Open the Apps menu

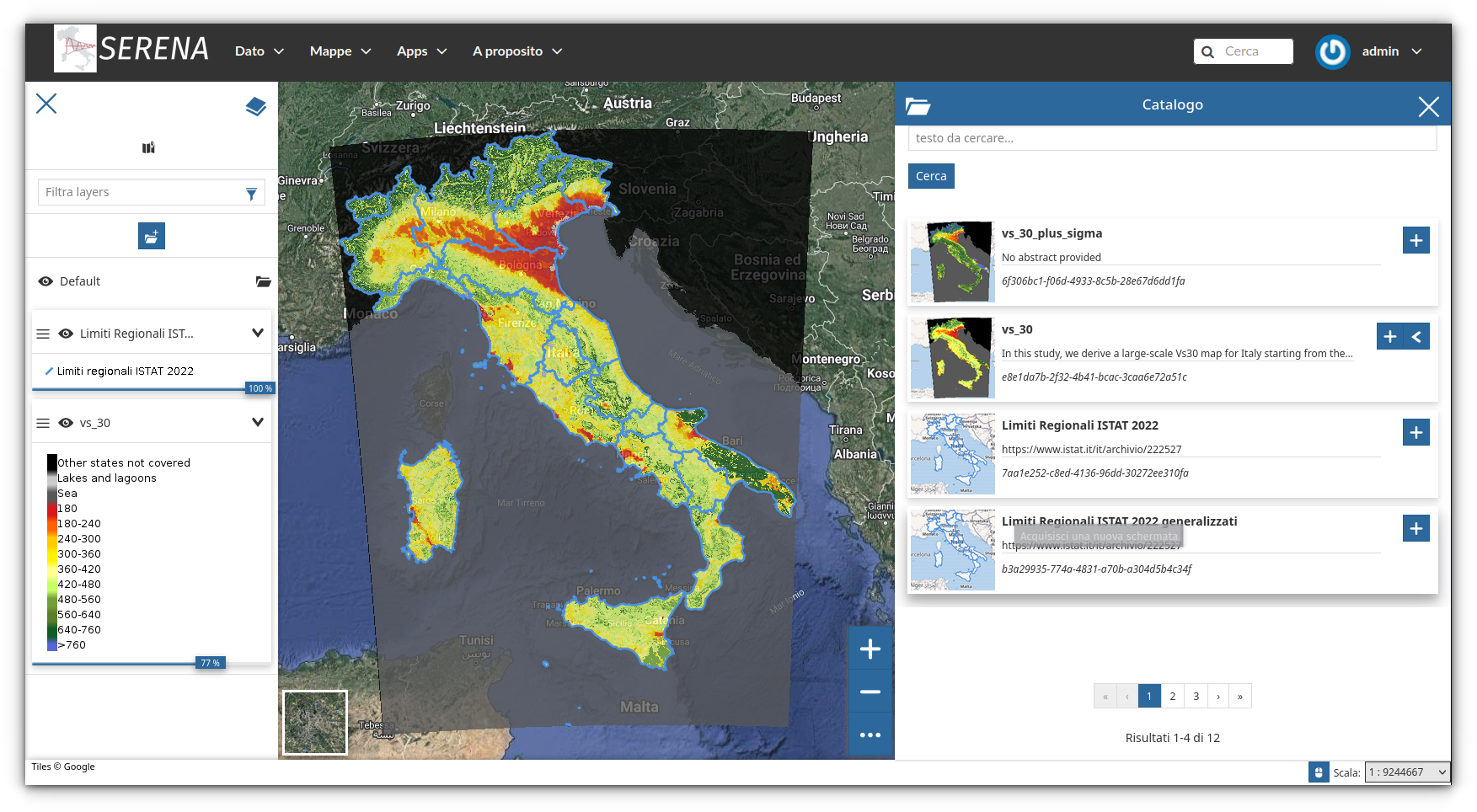pos(421,51)
